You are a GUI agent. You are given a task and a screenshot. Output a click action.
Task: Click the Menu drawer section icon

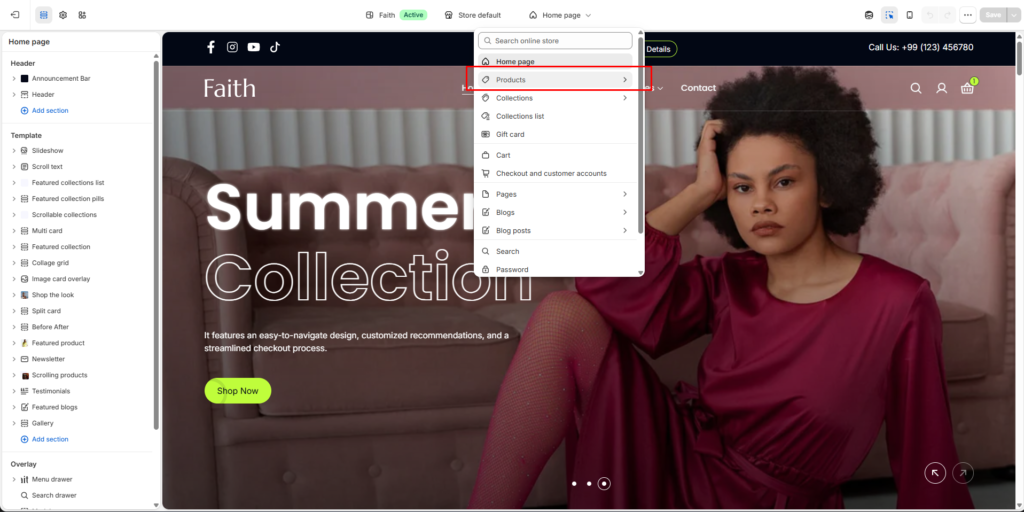click(25, 479)
